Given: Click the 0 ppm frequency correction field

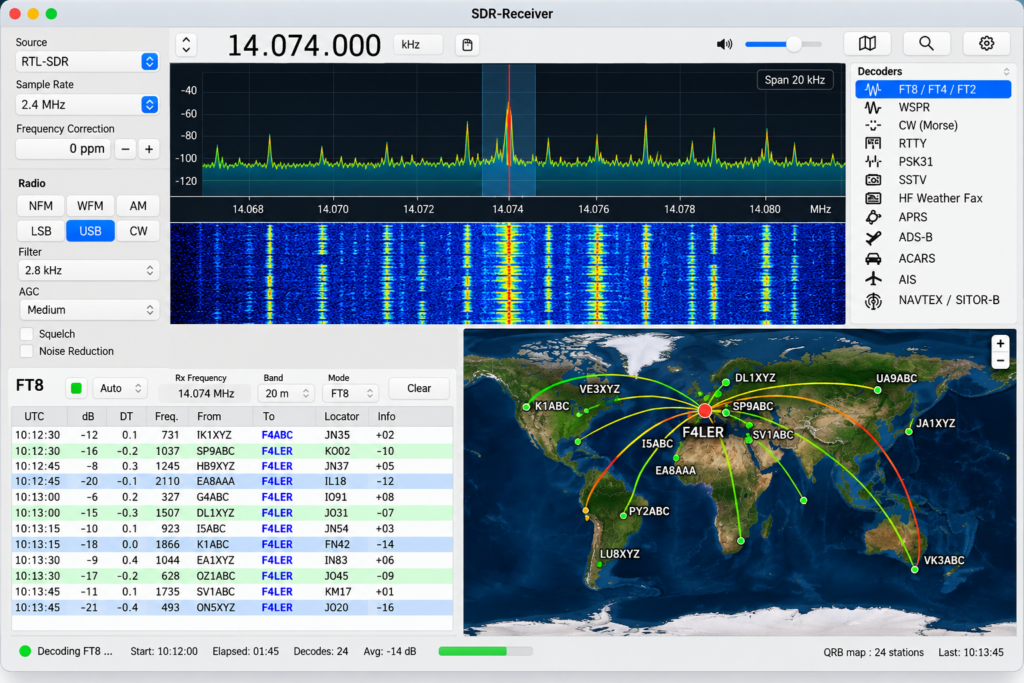Looking at the screenshot, I should (63, 149).
